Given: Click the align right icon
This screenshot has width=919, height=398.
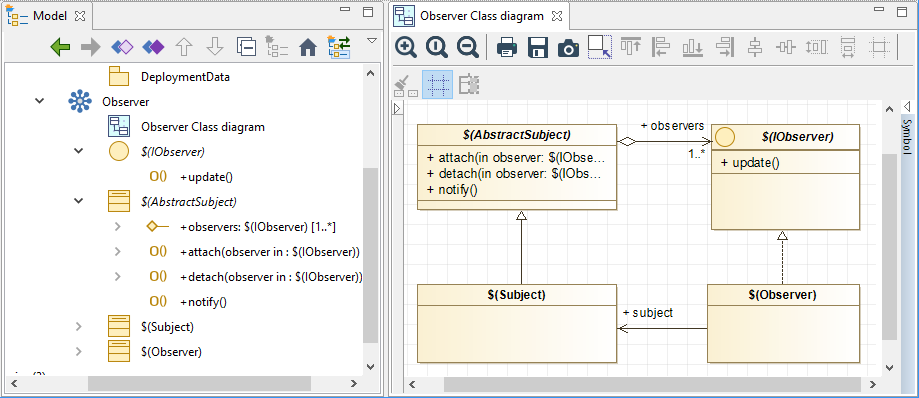Looking at the screenshot, I should pos(724,47).
